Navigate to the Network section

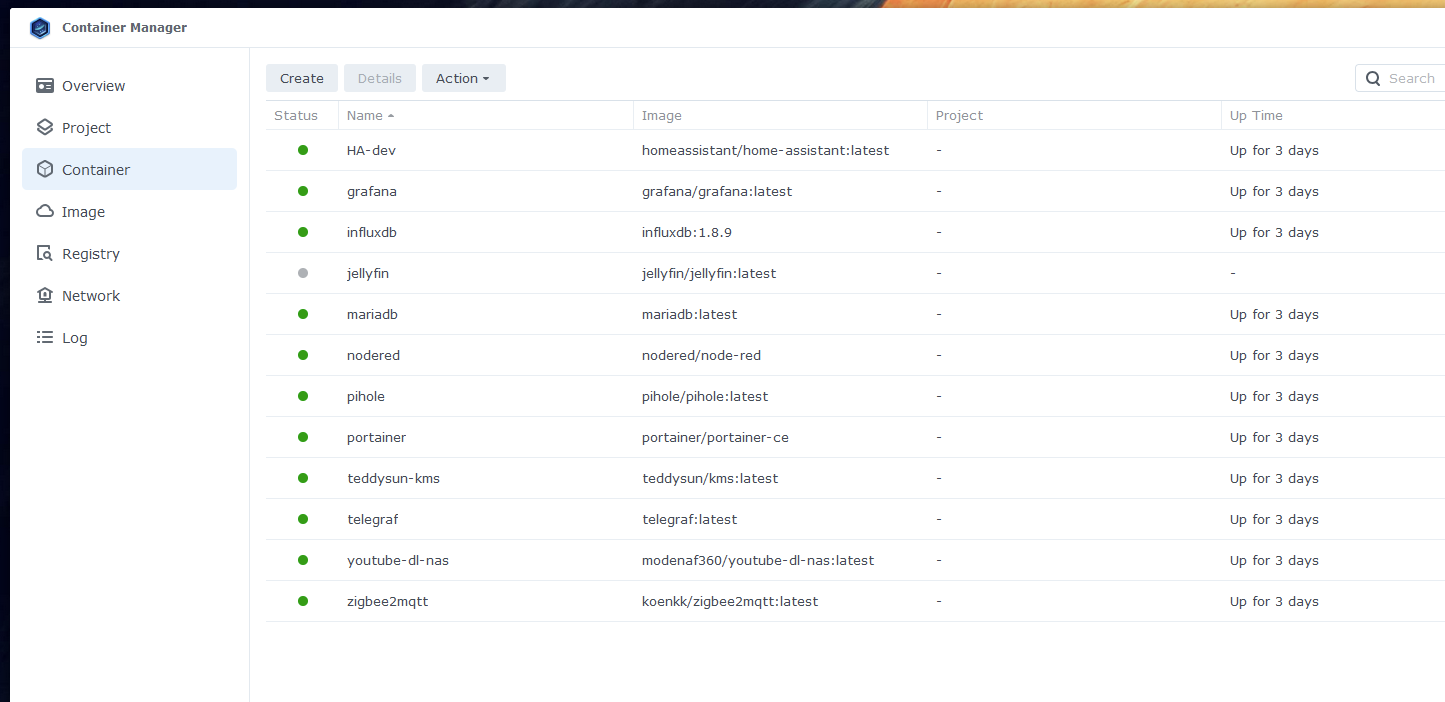[x=130, y=296]
